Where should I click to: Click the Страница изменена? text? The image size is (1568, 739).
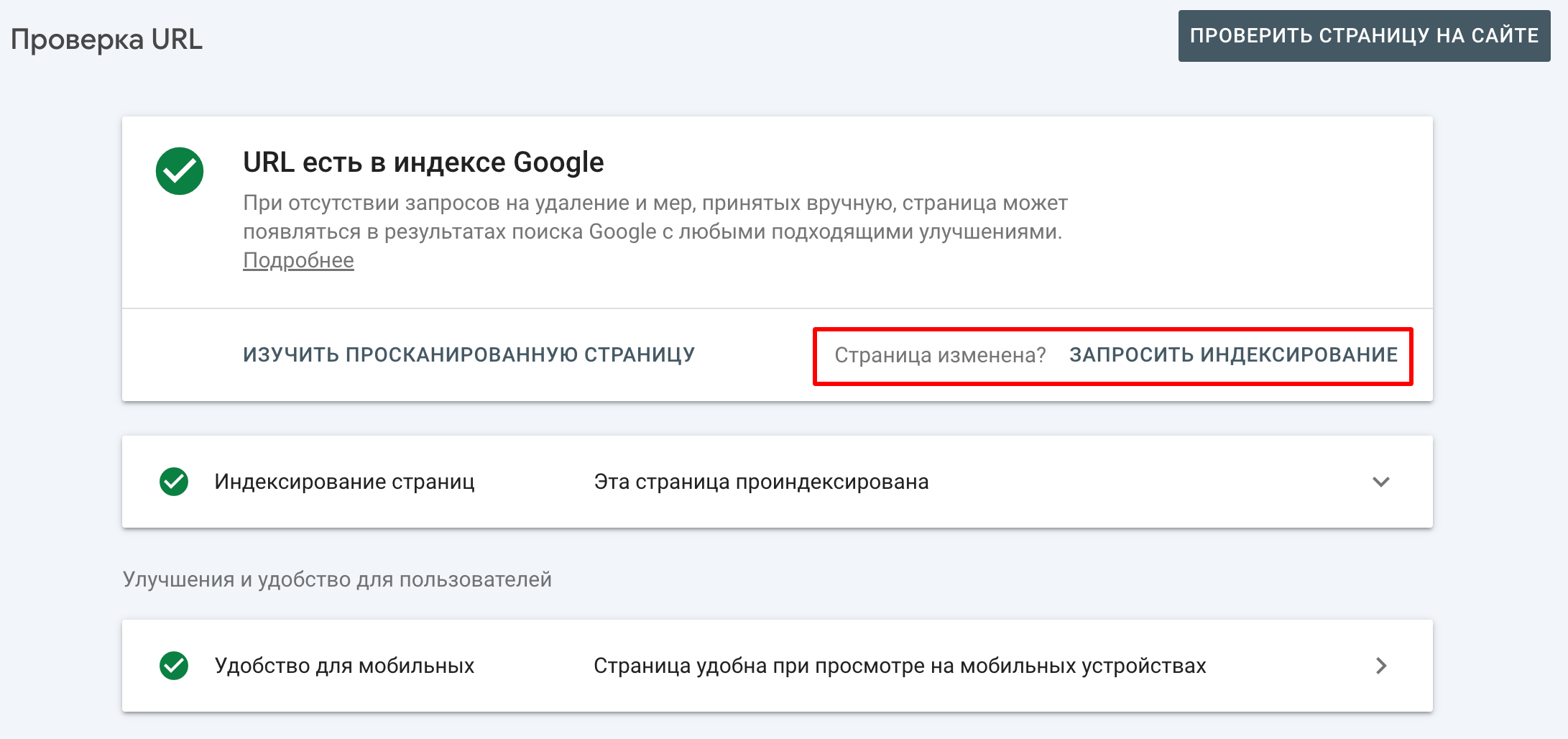940,355
